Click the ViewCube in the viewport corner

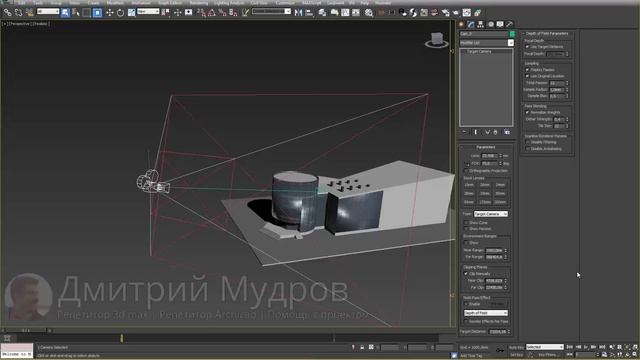click(436, 40)
